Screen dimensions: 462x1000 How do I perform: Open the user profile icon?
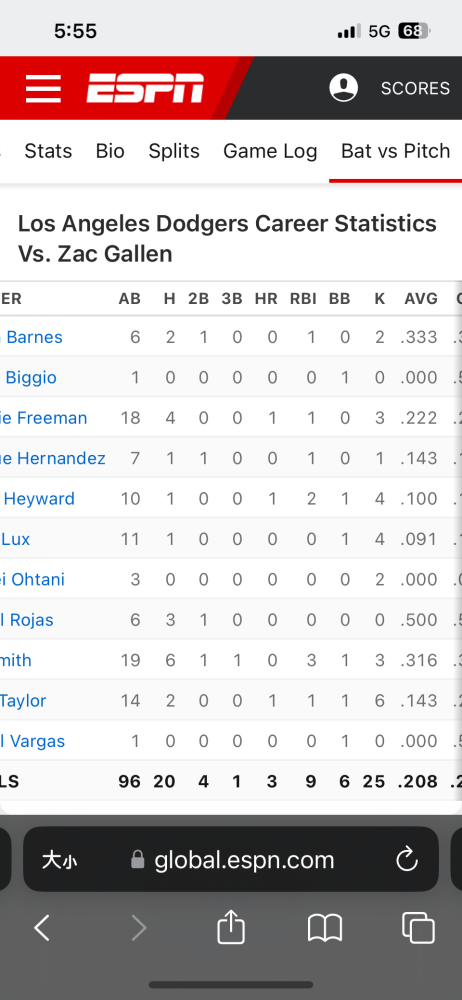click(343, 87)
